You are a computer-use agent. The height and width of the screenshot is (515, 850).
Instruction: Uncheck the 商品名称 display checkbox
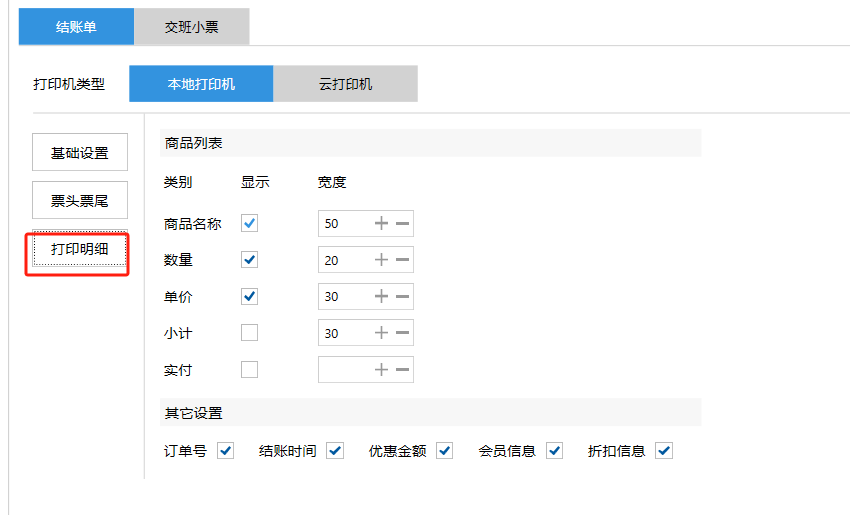coord(250,224)
